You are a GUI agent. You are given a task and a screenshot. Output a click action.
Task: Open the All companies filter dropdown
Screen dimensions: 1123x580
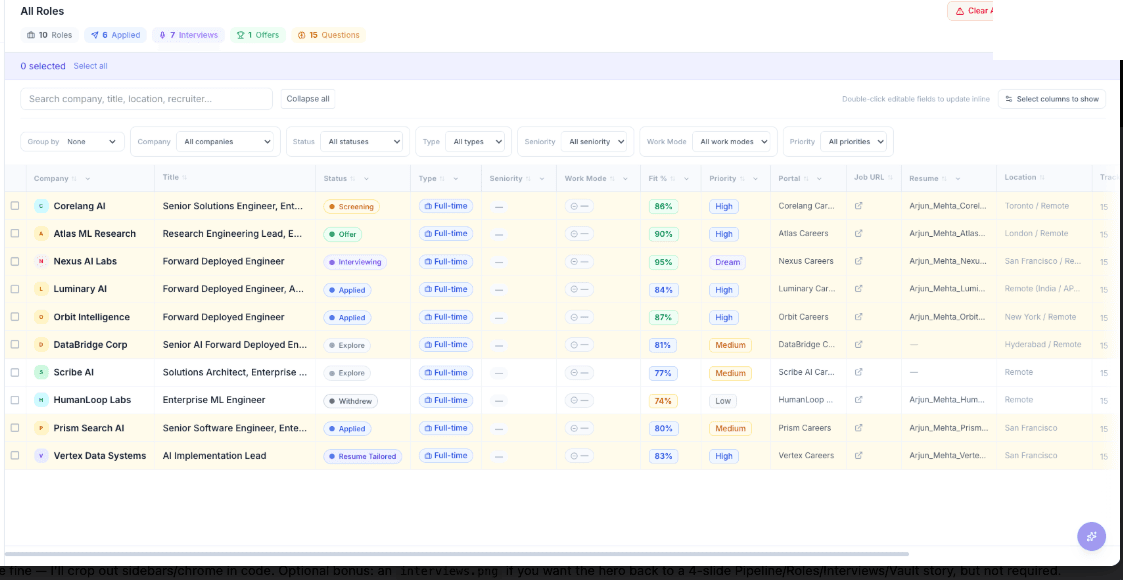225,142
